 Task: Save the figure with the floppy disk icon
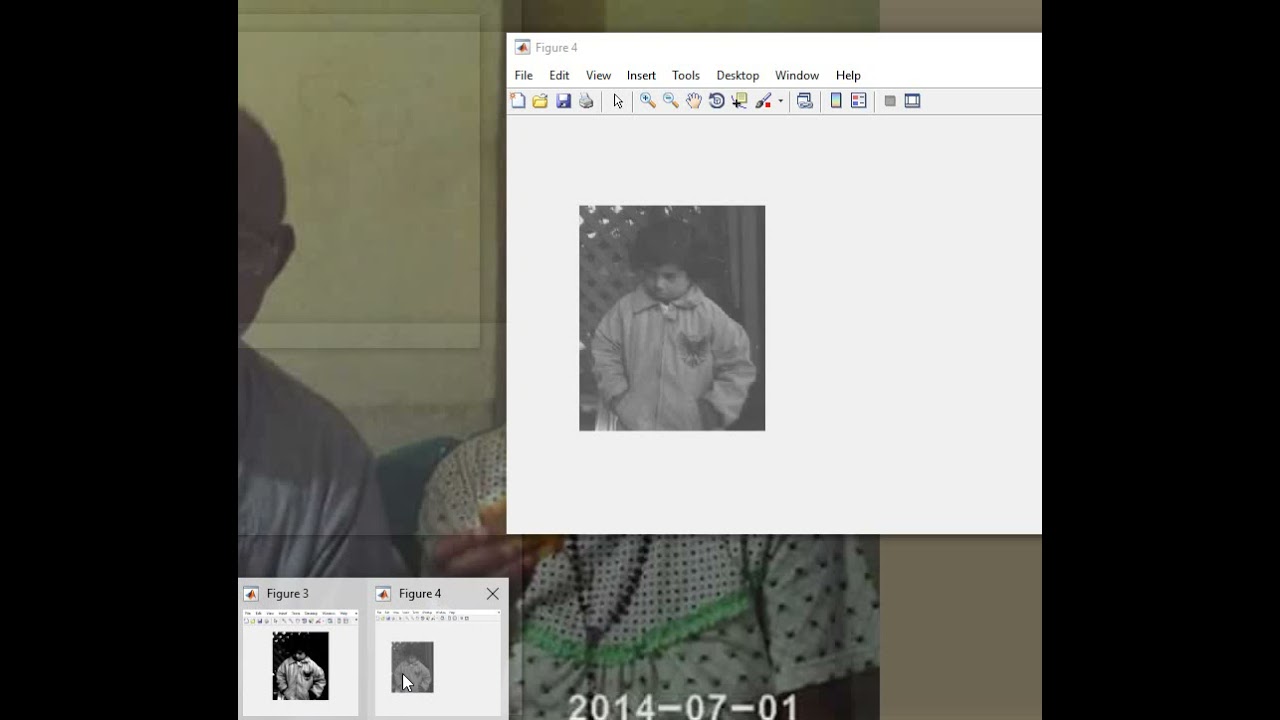click(563, 101)
